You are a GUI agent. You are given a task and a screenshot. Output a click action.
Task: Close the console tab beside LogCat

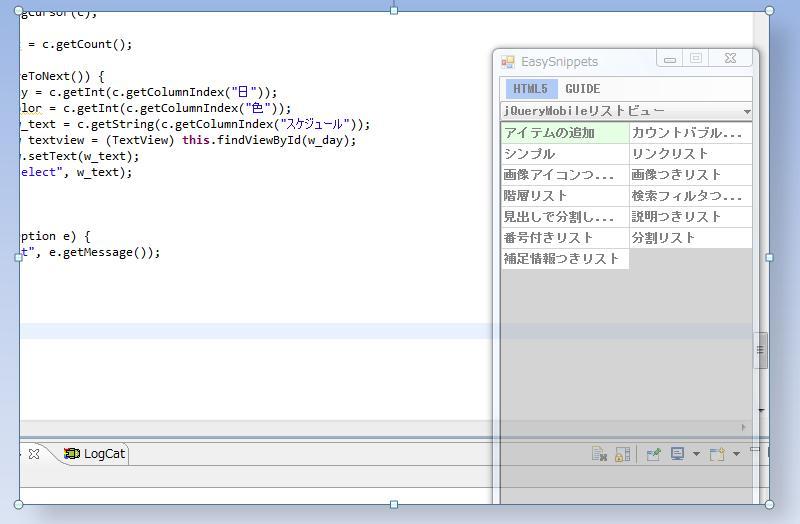34,454
